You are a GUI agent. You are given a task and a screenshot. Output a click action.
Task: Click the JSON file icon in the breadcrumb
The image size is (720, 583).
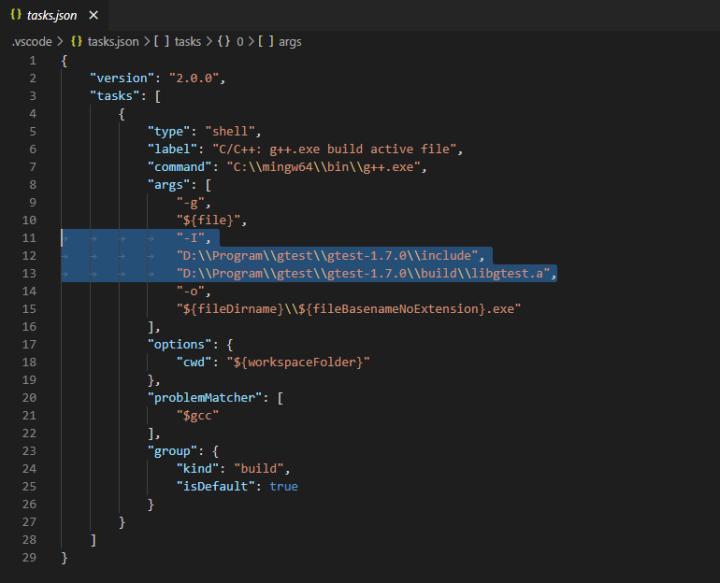click(77, 42)
